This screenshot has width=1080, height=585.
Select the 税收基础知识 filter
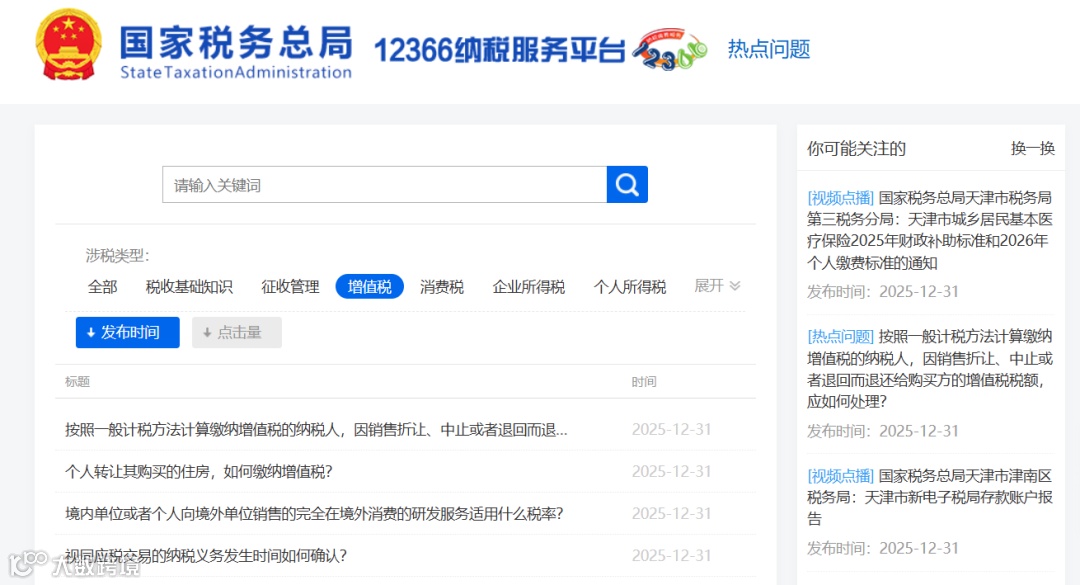(x=189, y=287)
